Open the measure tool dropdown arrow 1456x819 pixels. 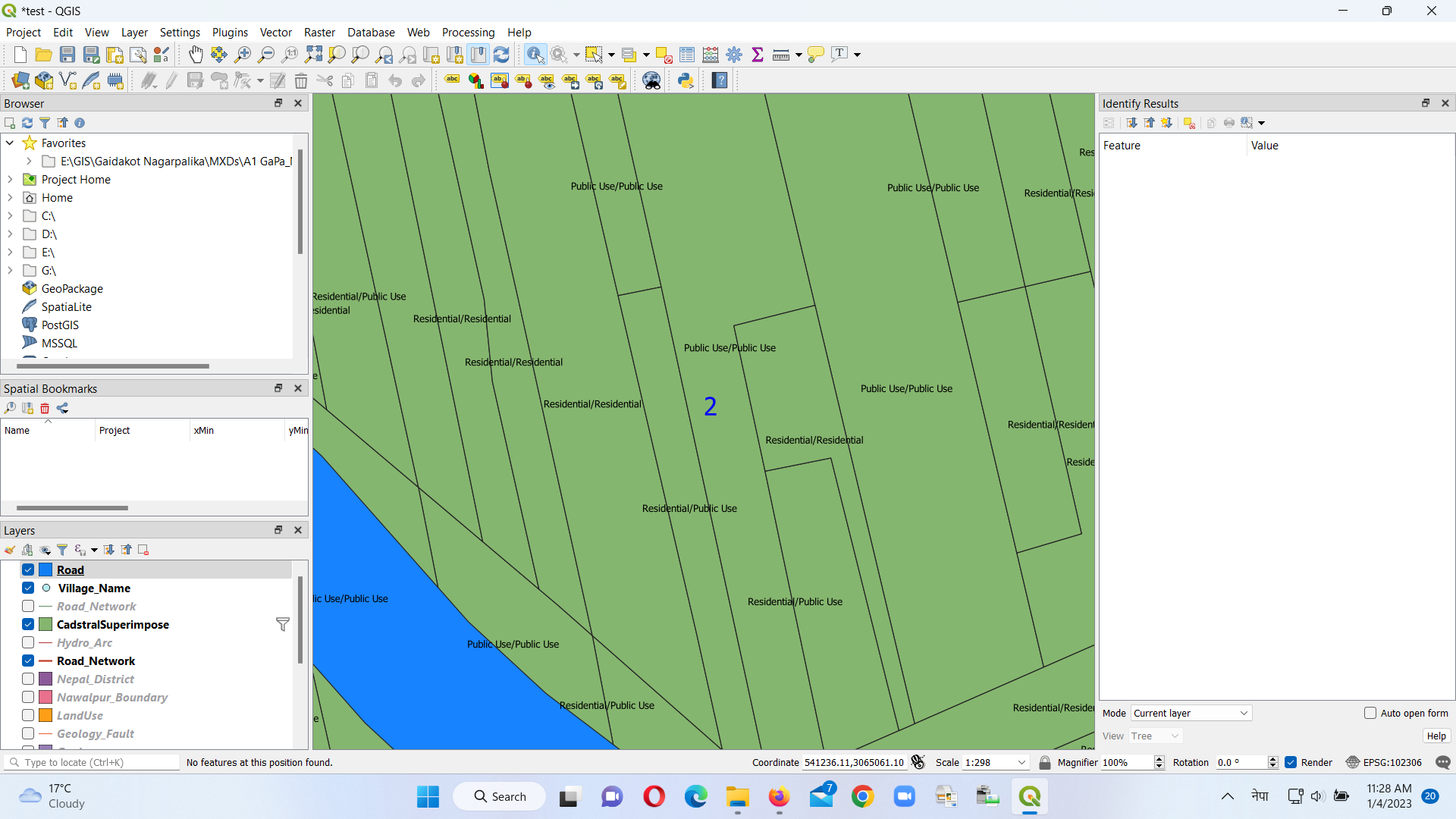(799, 55)
